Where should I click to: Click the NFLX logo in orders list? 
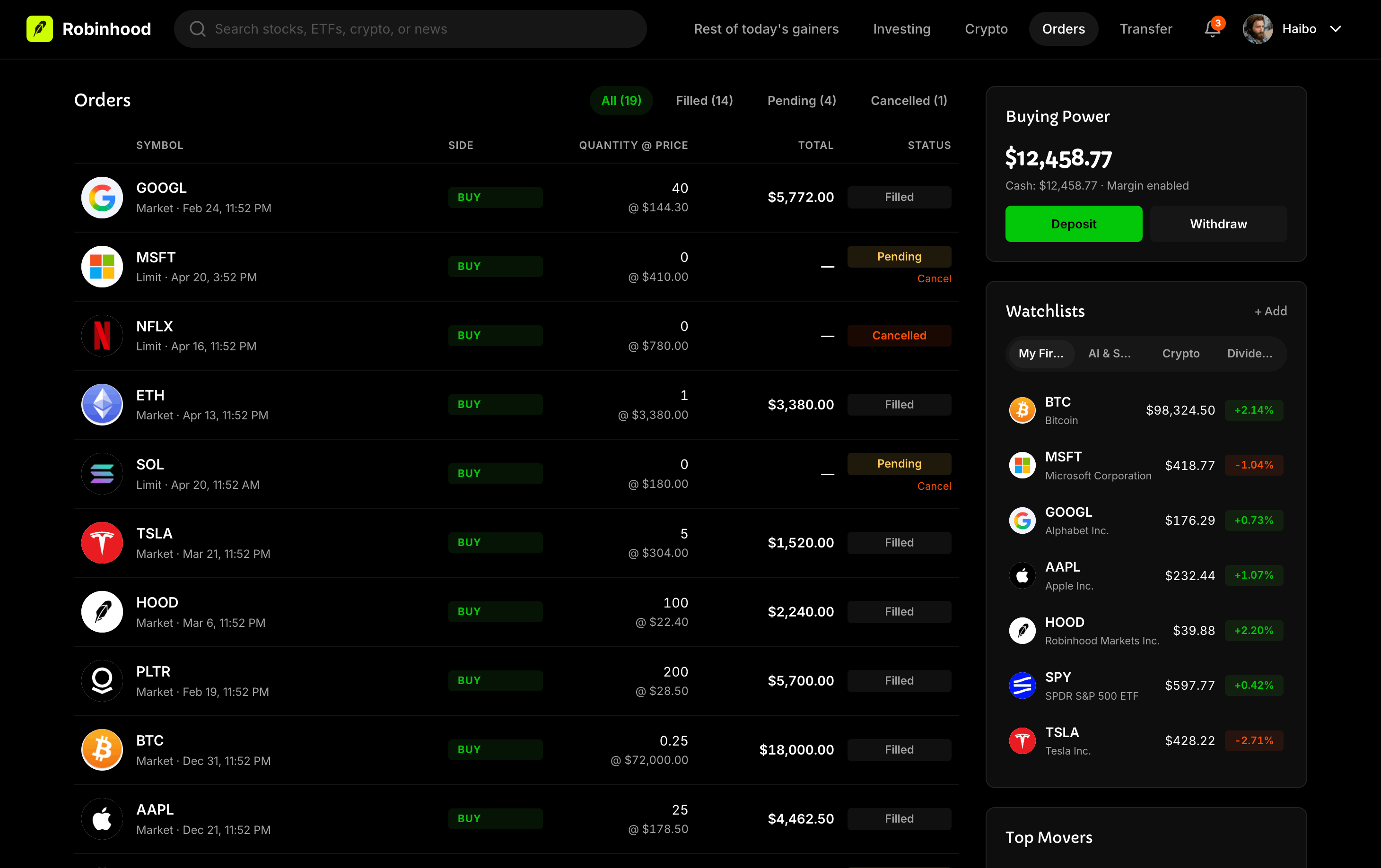[x=102, y=335]
